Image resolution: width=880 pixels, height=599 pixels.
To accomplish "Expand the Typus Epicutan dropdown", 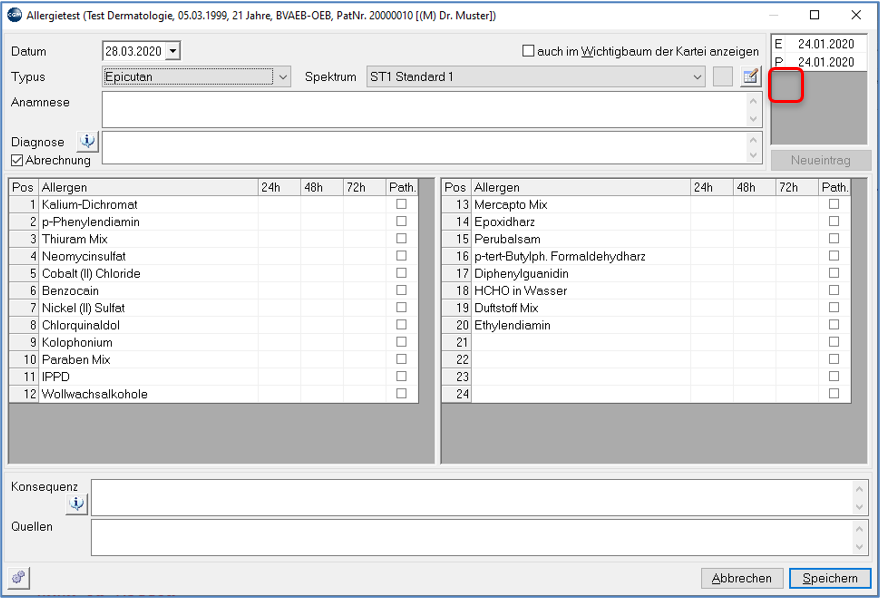I will point(283,77).
